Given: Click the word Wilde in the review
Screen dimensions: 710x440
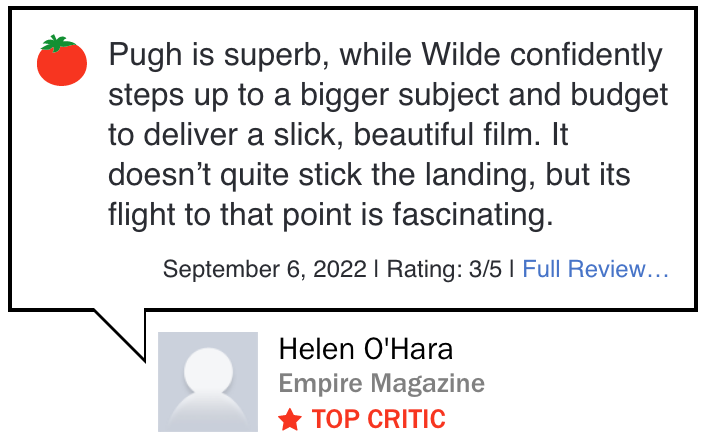Looking at the screenshot, I should 461,54.
